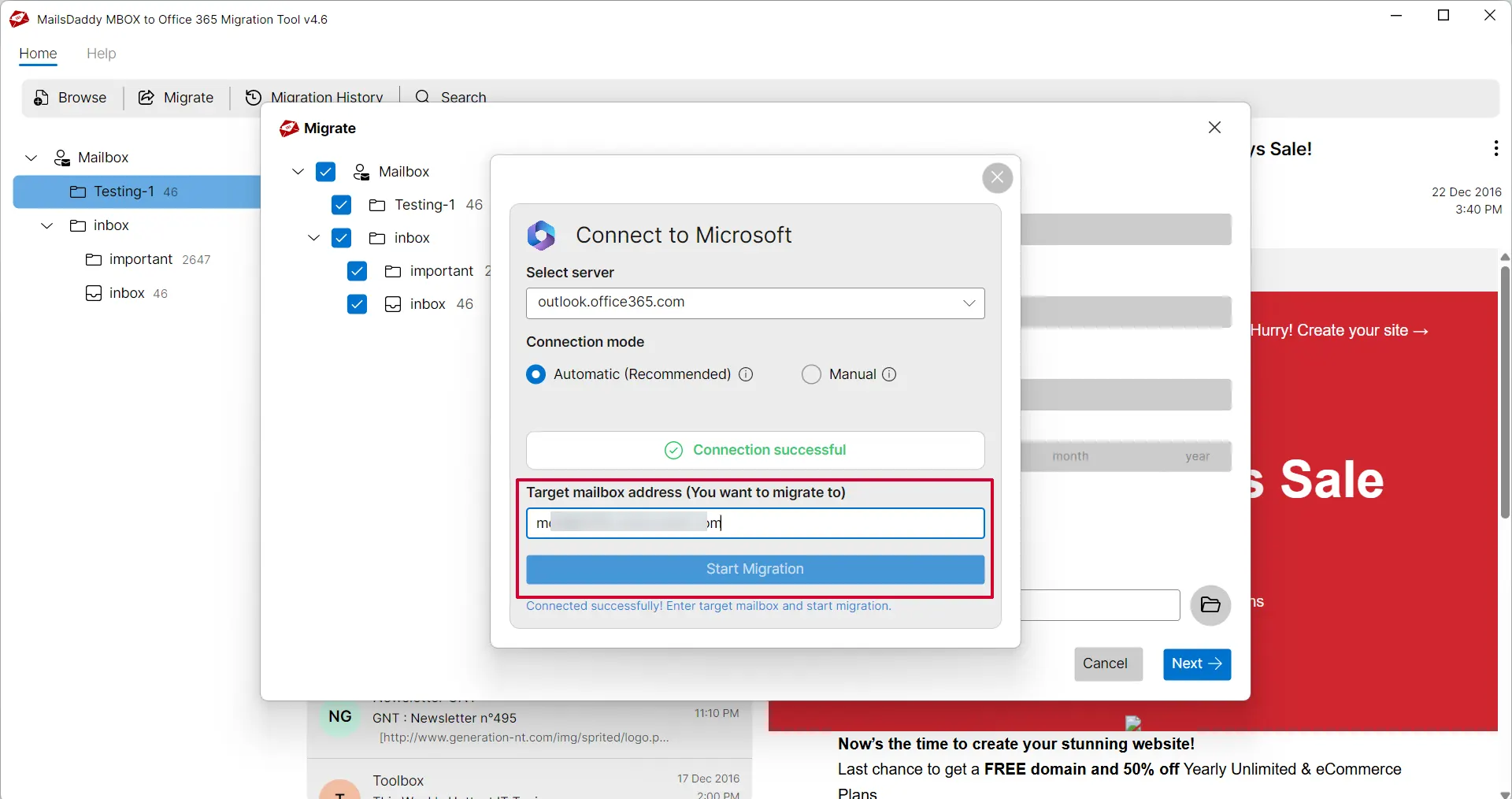
Task: Click info icon beside Automatic mode
Action: (x=747, y=374)
